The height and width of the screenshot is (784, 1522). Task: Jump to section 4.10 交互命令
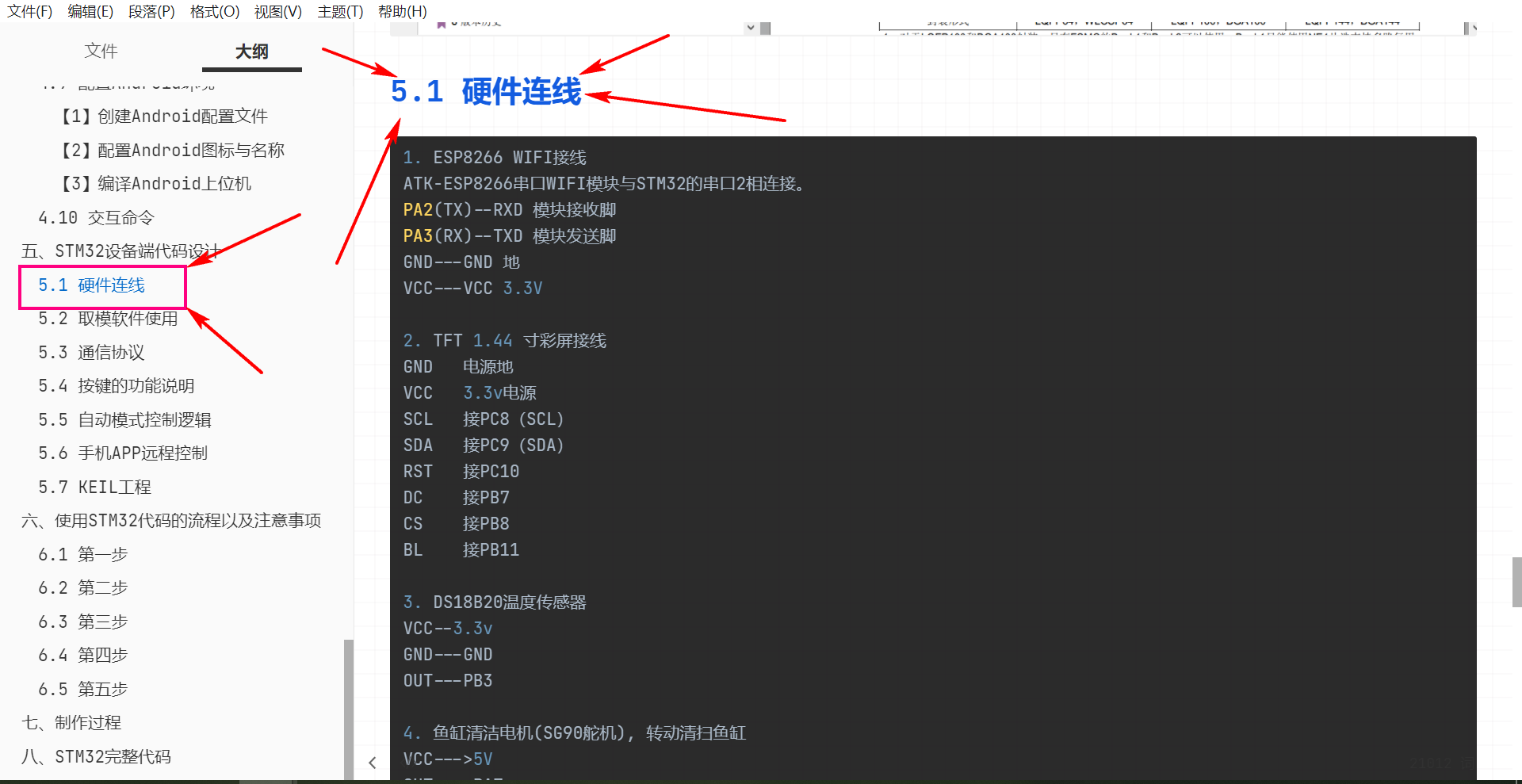97,217
